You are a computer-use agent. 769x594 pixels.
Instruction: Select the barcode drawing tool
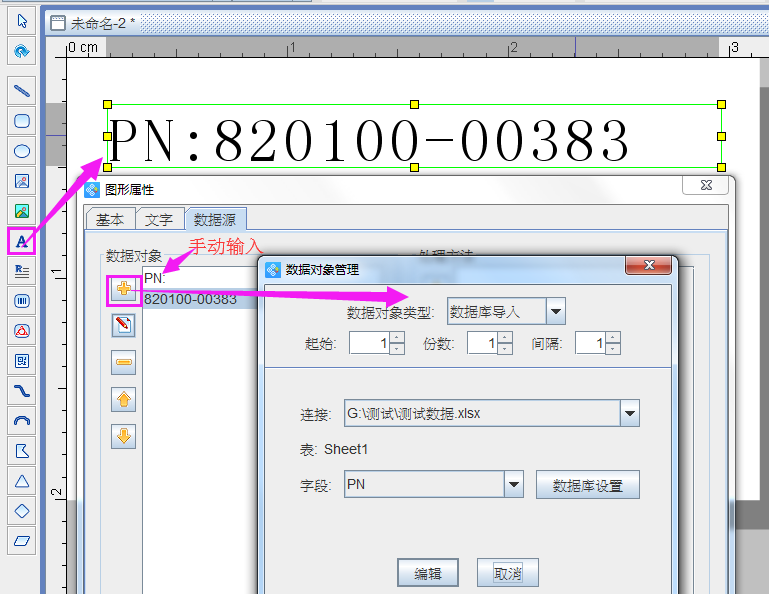(22, 300)
